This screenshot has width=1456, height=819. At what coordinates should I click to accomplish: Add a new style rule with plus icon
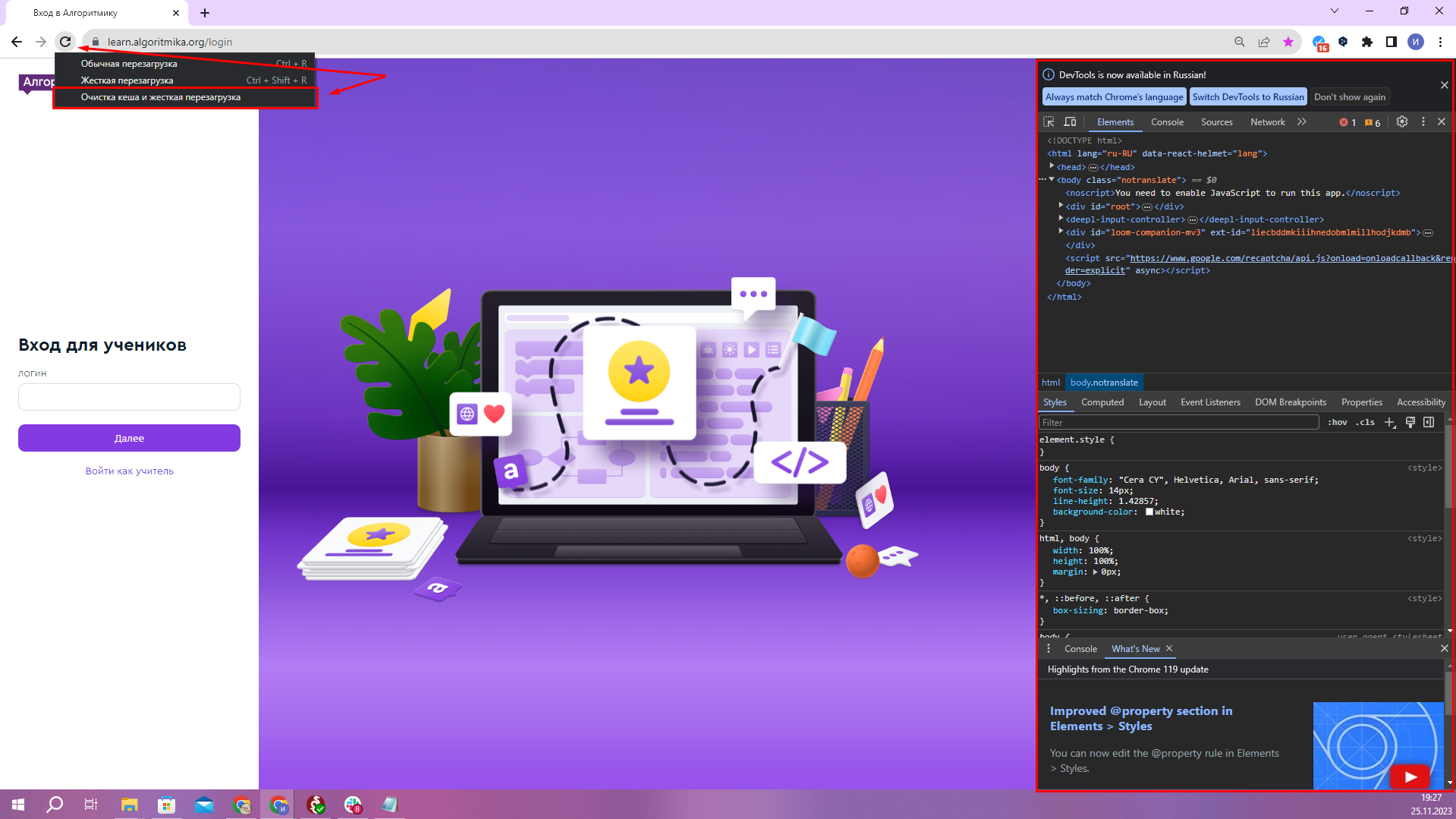(1390, 422)
